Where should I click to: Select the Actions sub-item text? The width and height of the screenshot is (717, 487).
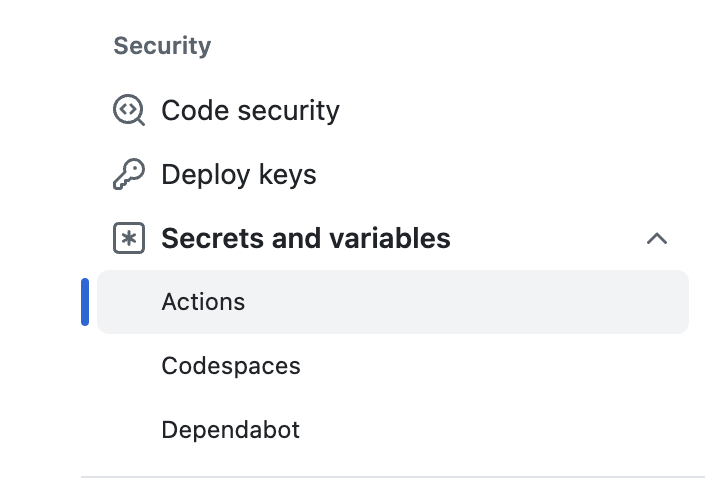203,302
